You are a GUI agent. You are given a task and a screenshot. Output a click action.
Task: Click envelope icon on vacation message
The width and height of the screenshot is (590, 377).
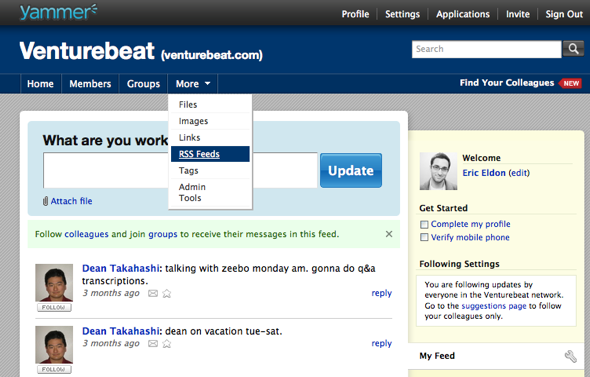pos(153,344)
